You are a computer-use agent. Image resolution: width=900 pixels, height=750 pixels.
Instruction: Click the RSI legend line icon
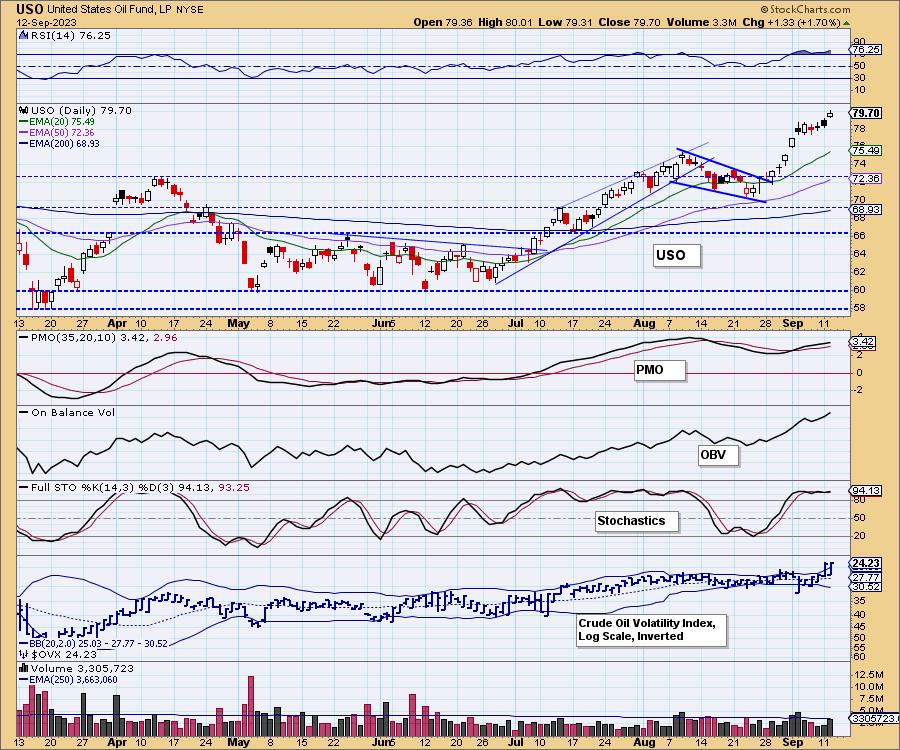[24, 35]
